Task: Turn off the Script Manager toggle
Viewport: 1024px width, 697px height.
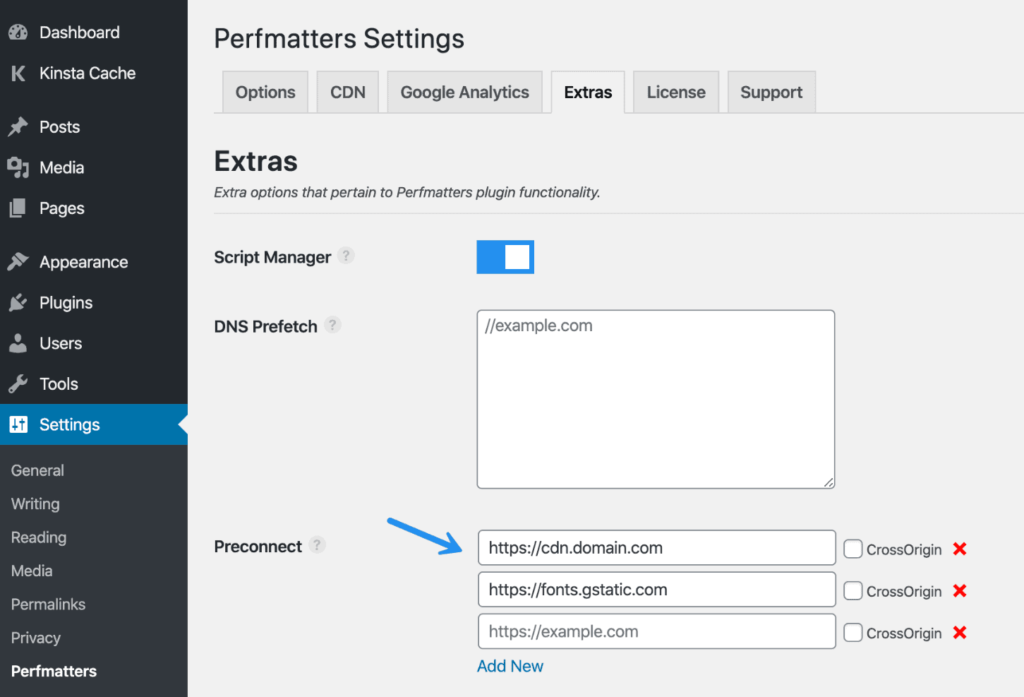Action: [505, 257]
